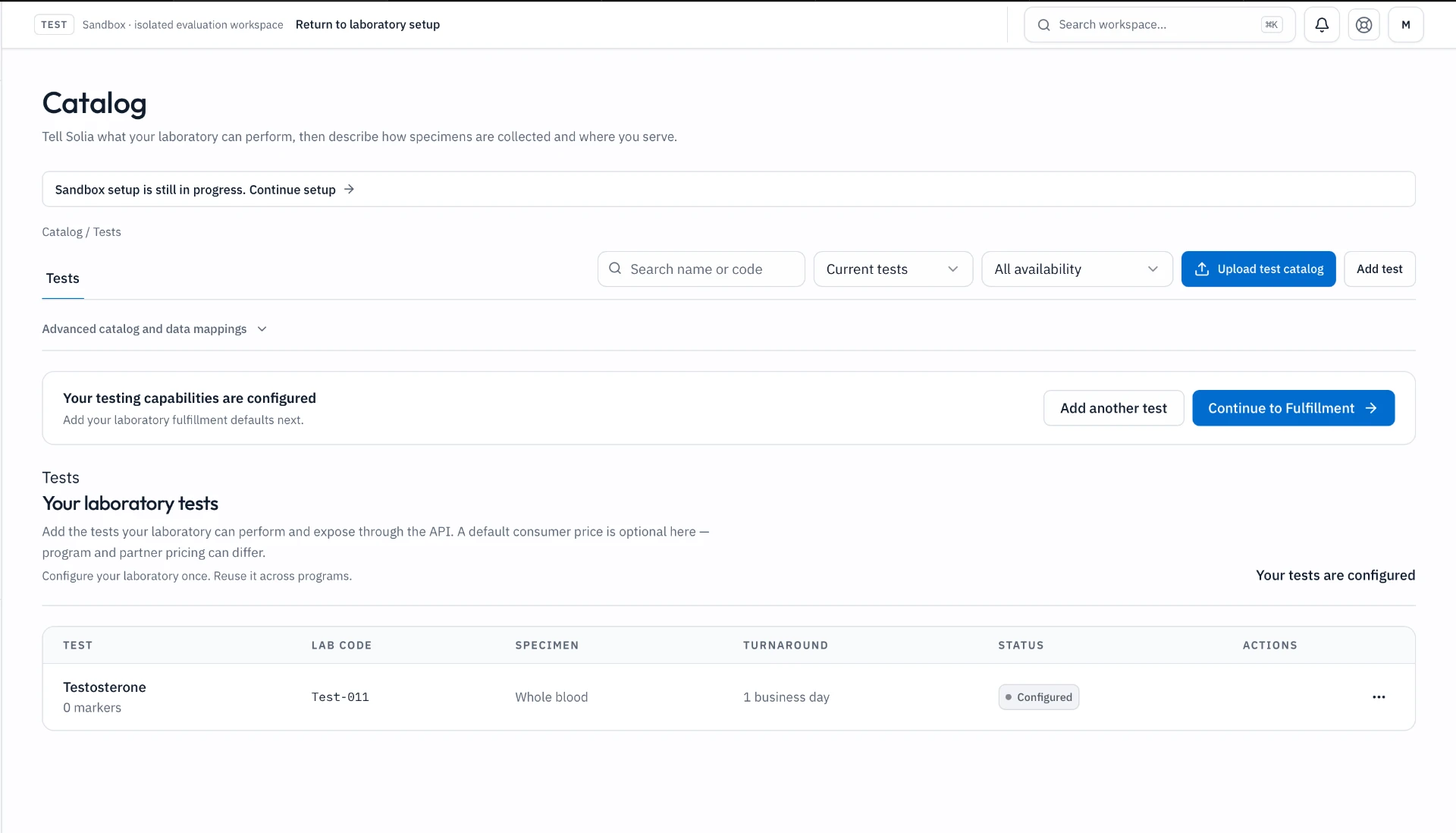Click the Upload test catalog button

[1258, 269]
